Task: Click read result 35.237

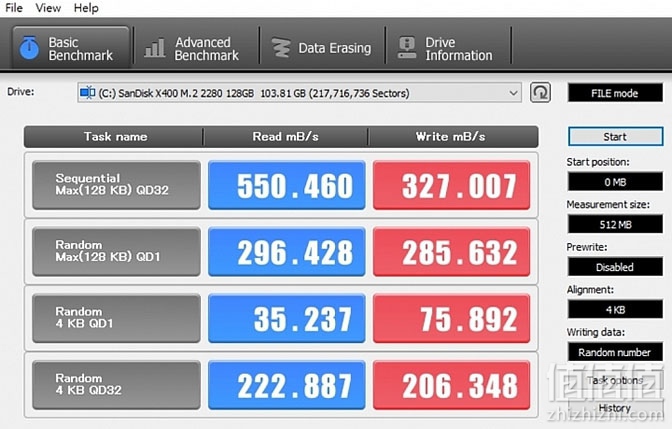Action: (x=287, y=318)
